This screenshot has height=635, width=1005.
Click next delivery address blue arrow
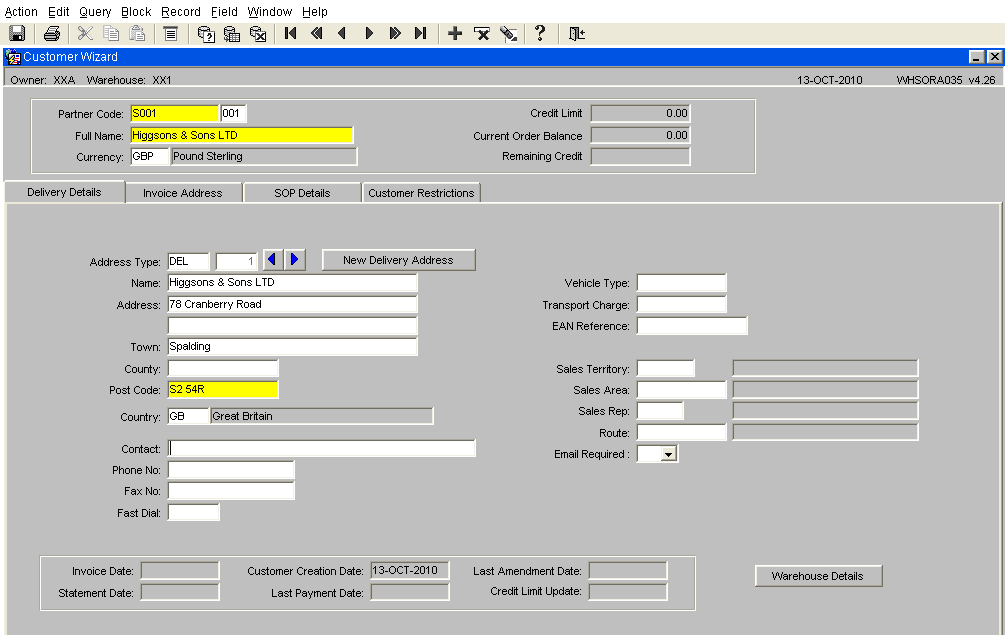[x=295, y=260]
